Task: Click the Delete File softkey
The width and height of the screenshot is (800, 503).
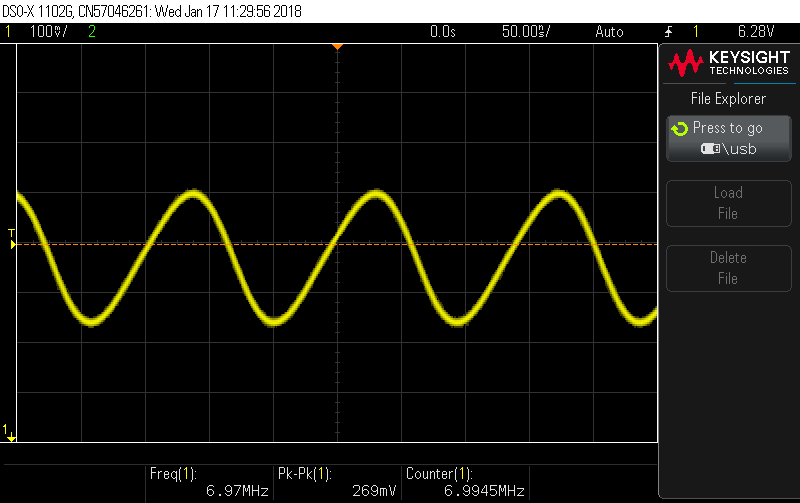Action: point(727,268)
